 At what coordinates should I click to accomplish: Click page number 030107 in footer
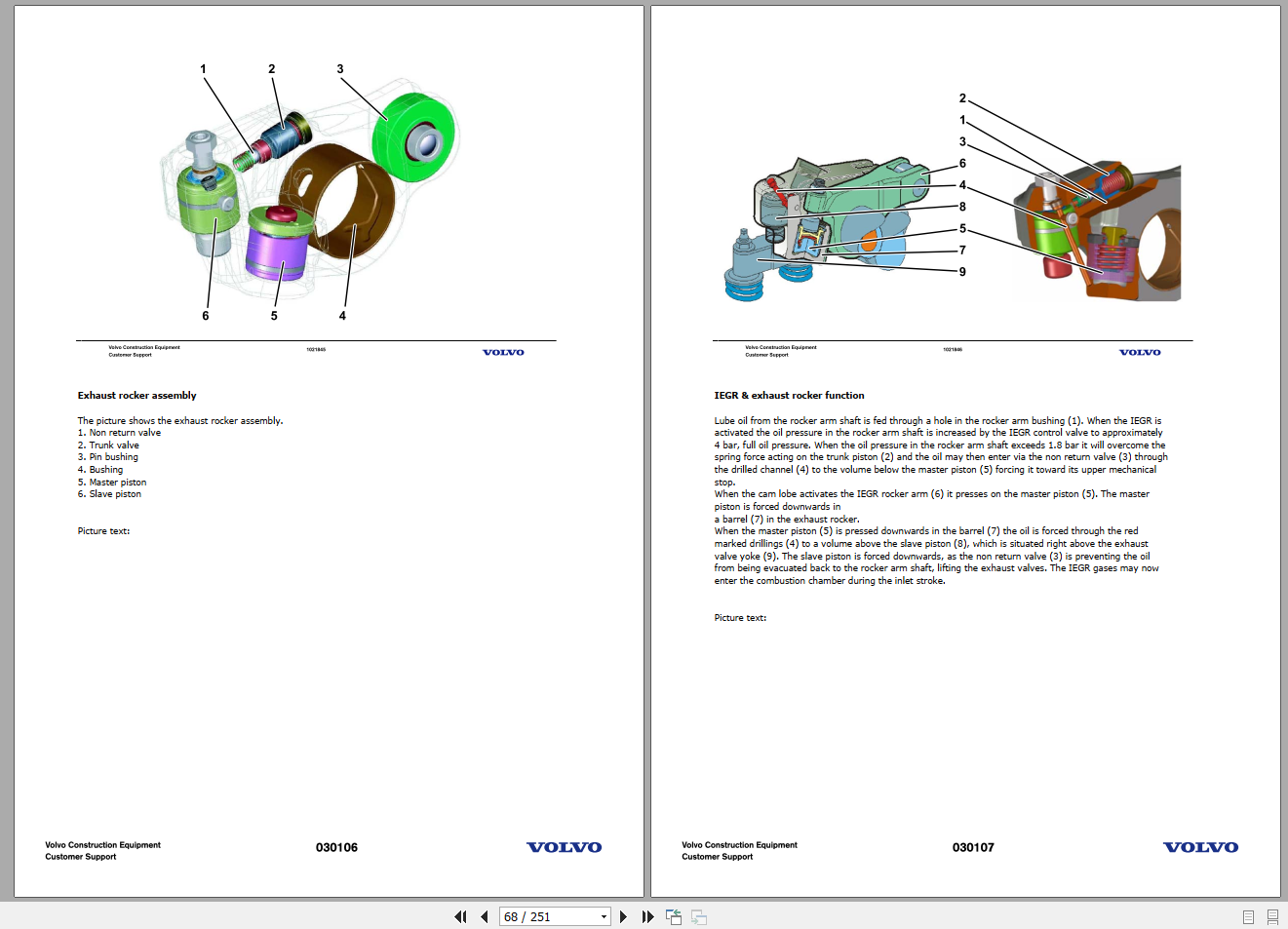coord(973,847)
